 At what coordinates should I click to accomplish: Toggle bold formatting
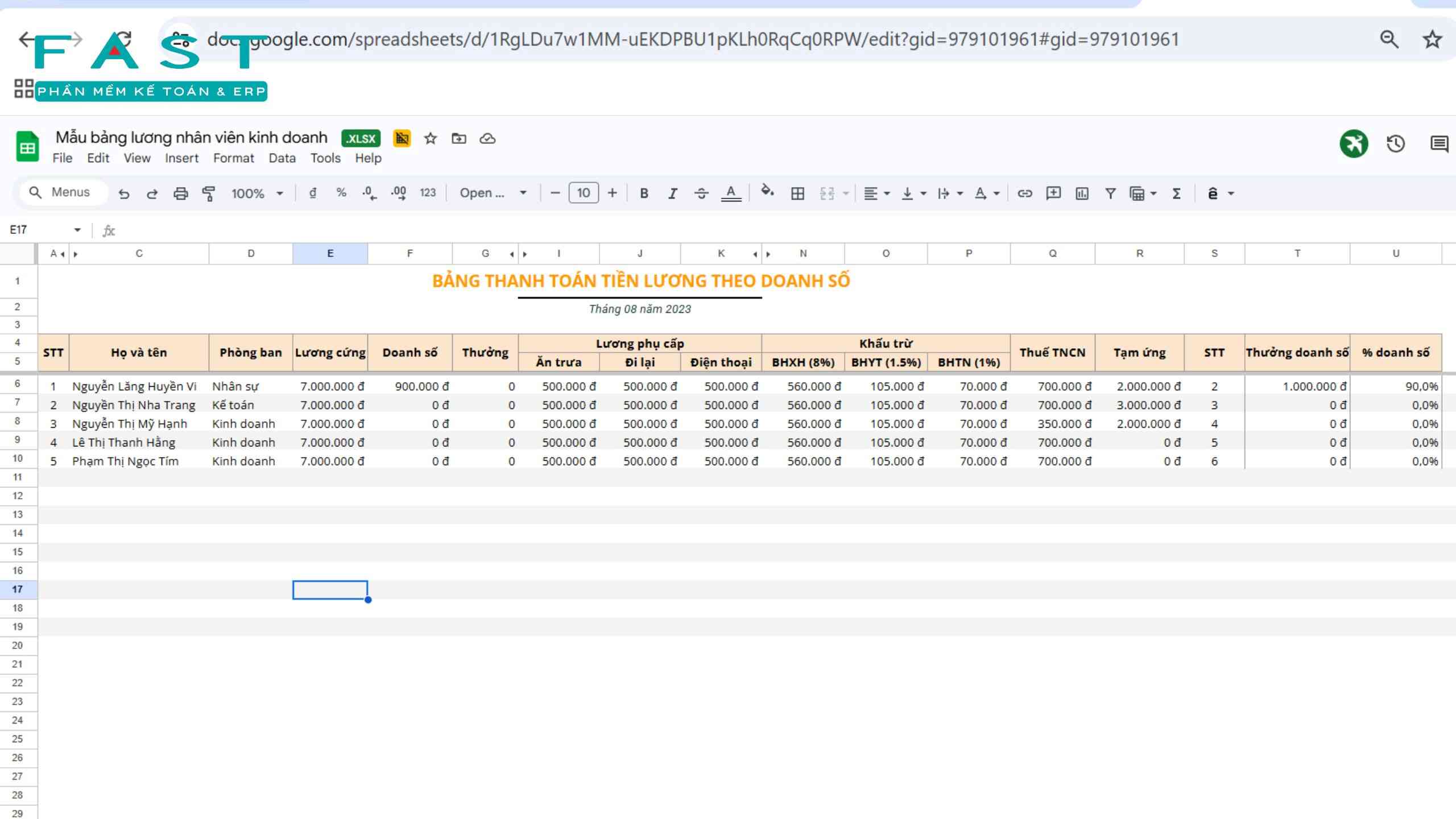pyautogui.click(x=644, y=193)
